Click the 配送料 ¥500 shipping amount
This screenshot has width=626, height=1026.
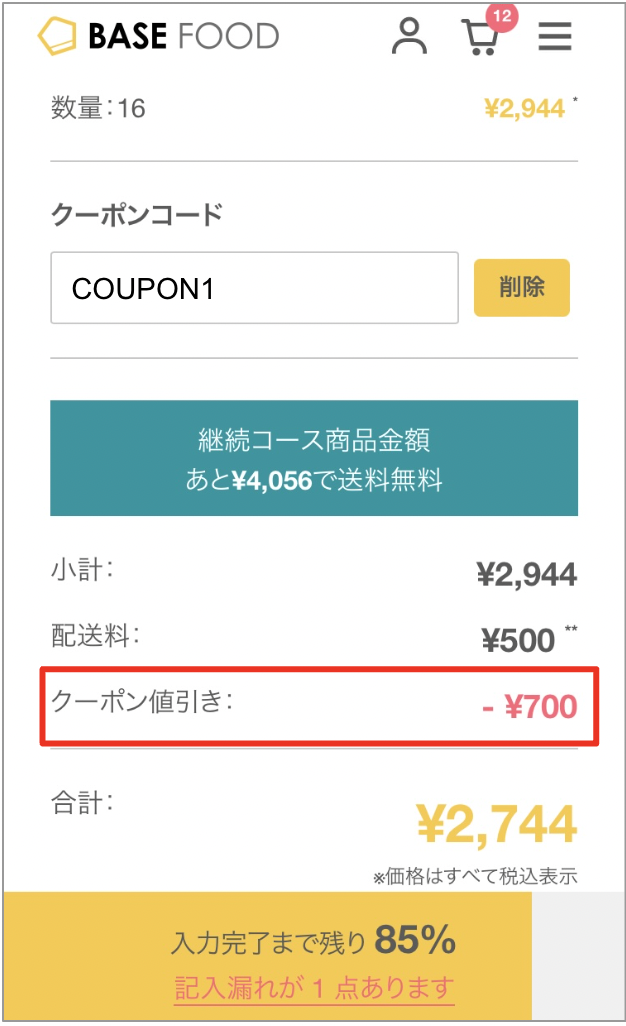(517, 640)
